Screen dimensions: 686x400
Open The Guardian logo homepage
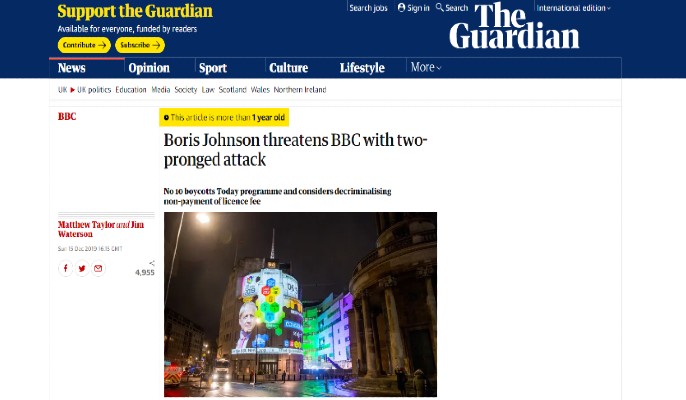(514, 26)
